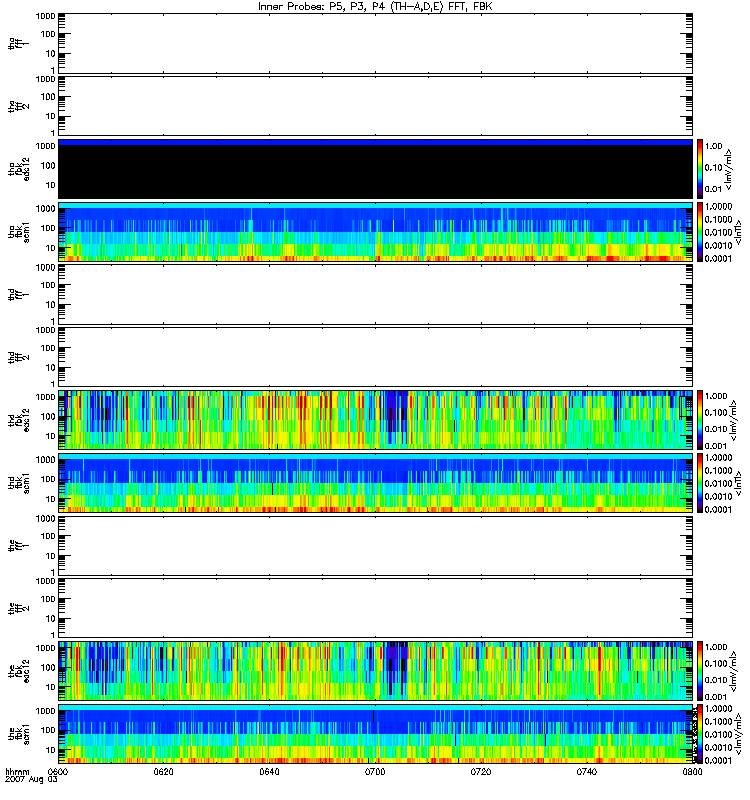Click the '0640' time axis label
Screen dimensions: 750x800
pyautogui.click(x=269, y=772)
